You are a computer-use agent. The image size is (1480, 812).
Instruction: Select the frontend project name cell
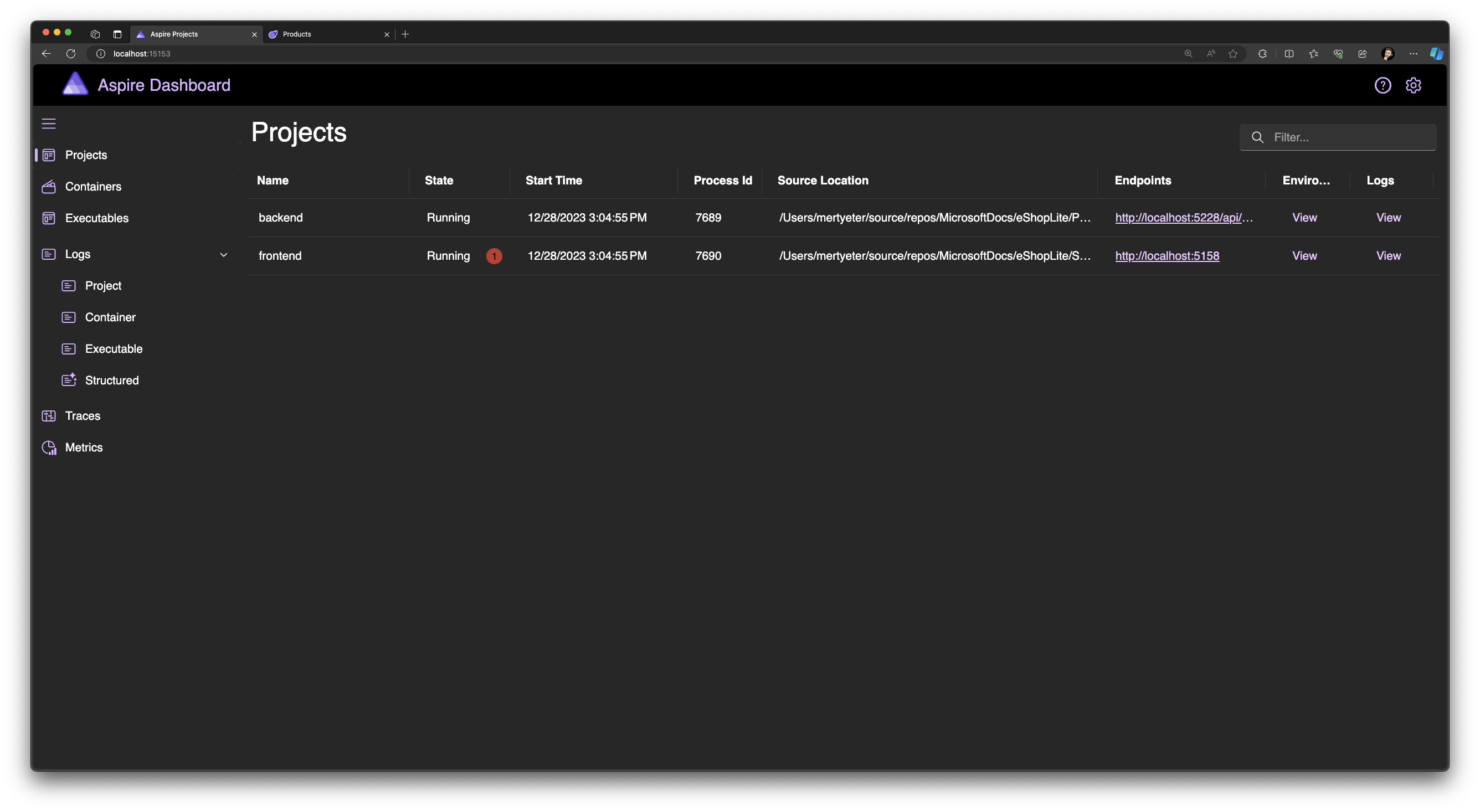point(280,256)
